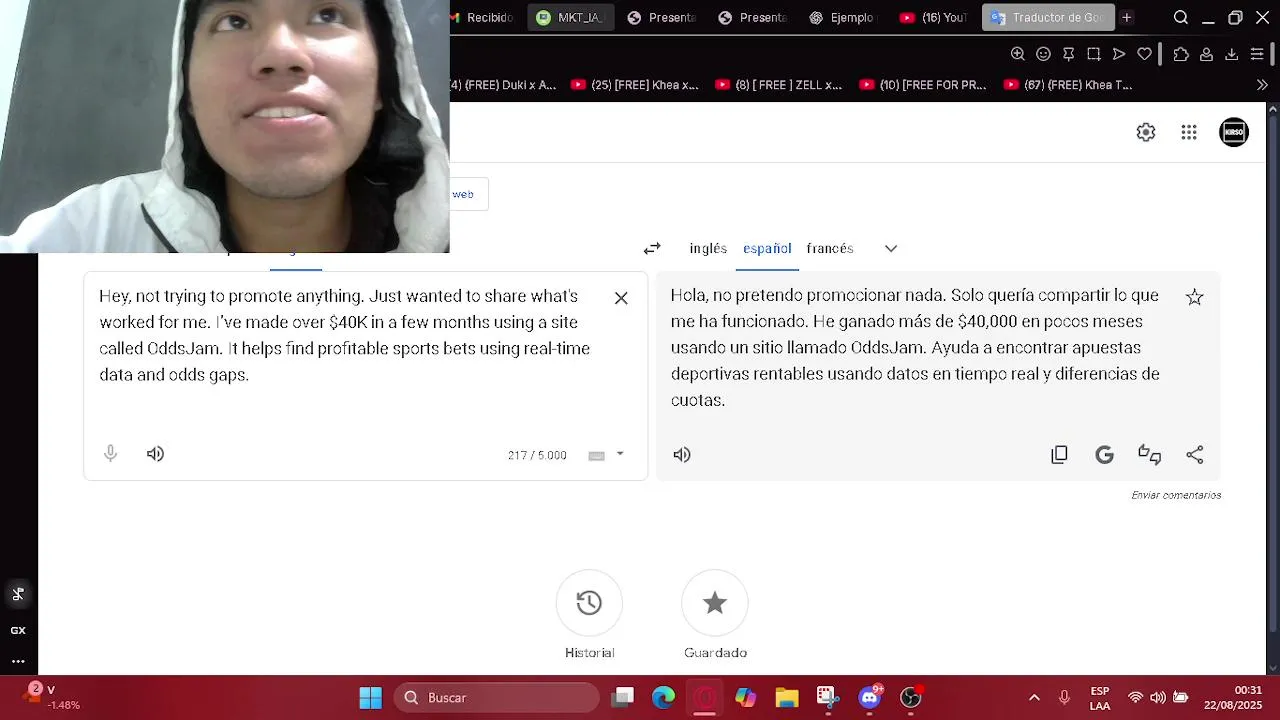This screenshot has width=1280, height=720.
Task: Click the zoom magnifier toolbar icon
Action: click(x=1018, y=54)
